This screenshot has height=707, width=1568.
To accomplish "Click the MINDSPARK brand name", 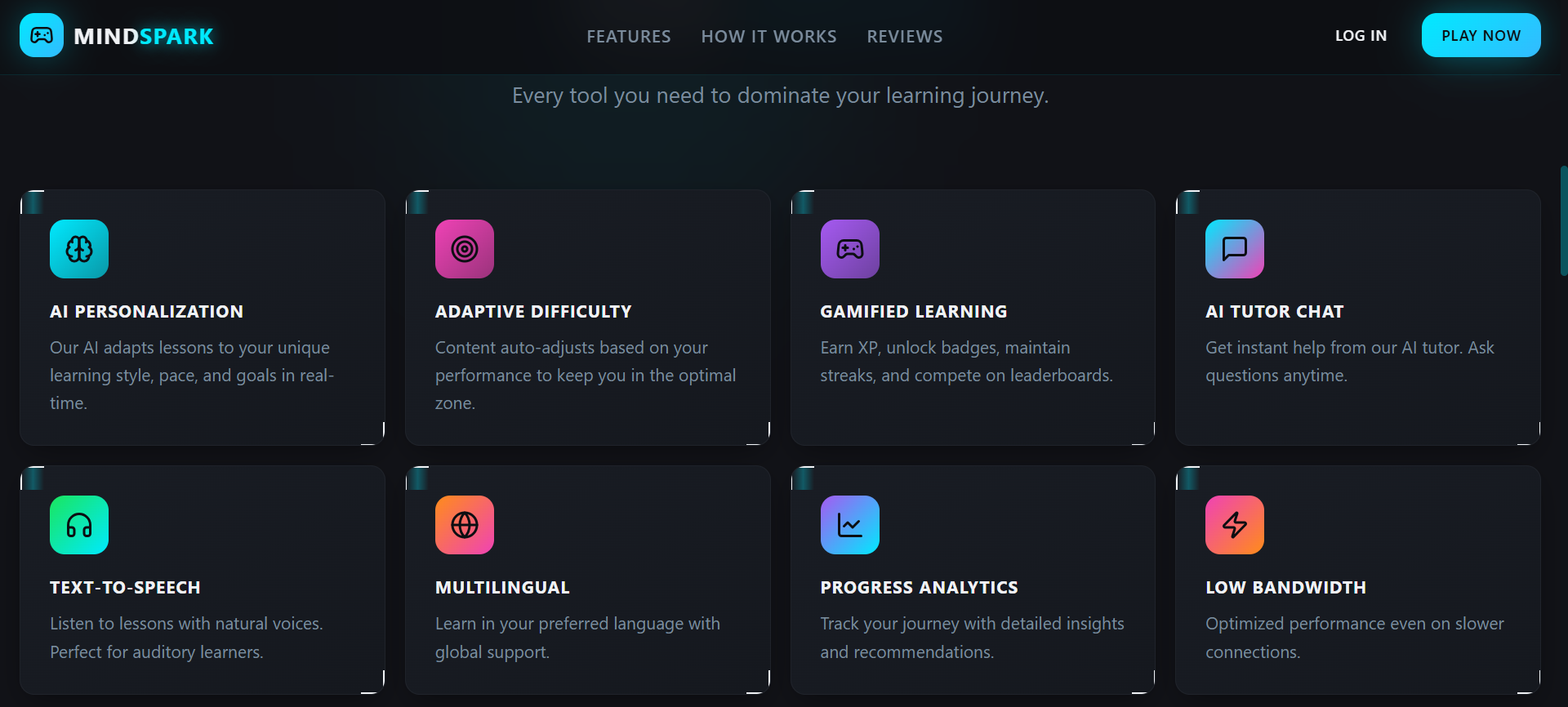I will point(144,36).
